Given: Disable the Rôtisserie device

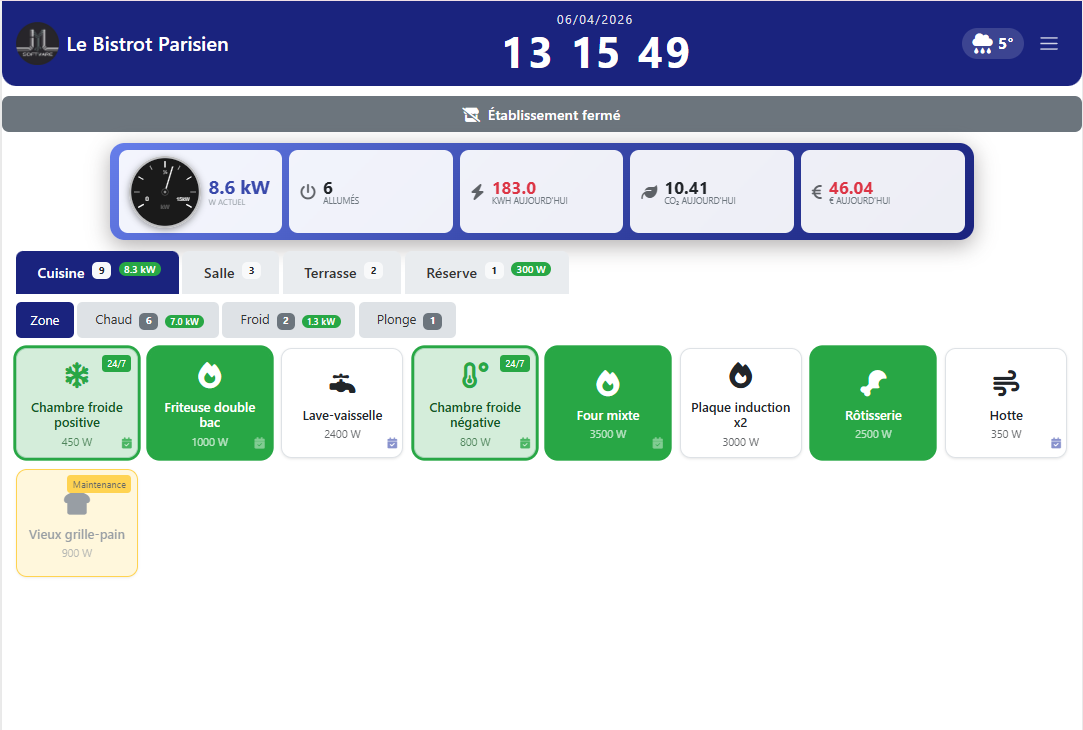Looking at the screenshot, I should point(872,402).
